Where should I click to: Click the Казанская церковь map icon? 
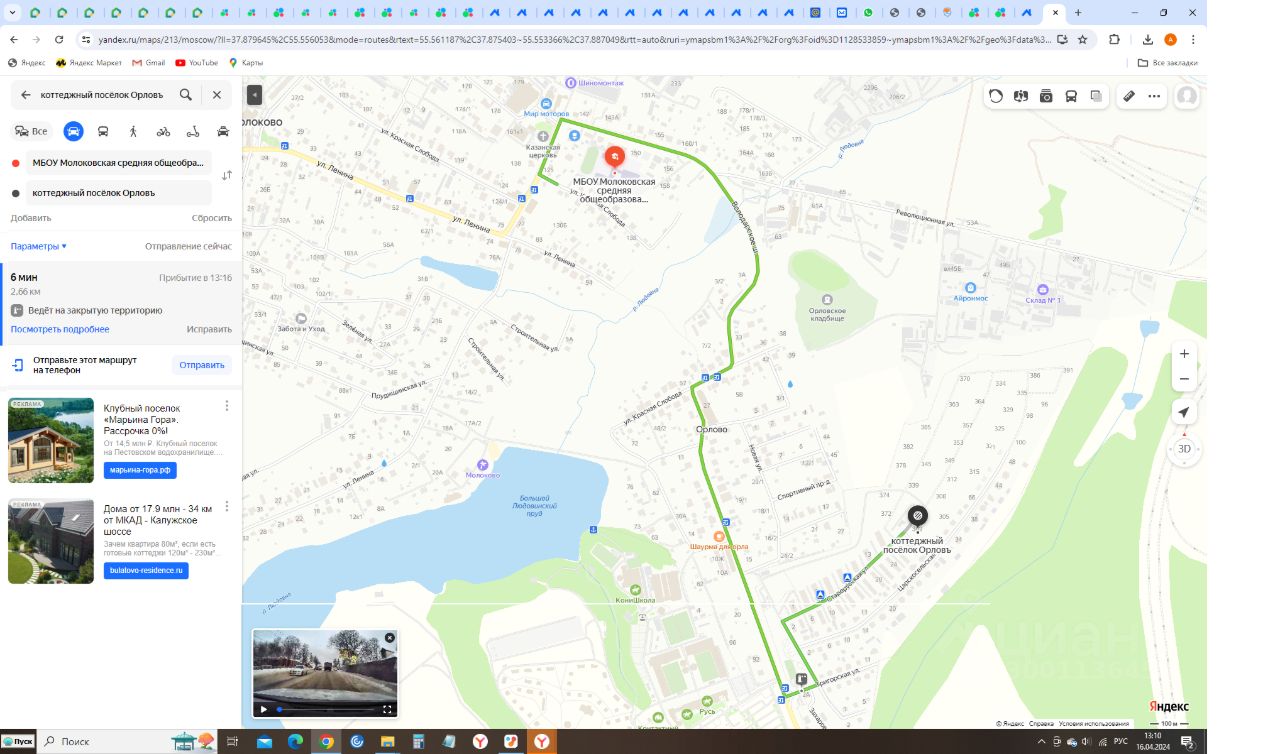click(543, 135)
